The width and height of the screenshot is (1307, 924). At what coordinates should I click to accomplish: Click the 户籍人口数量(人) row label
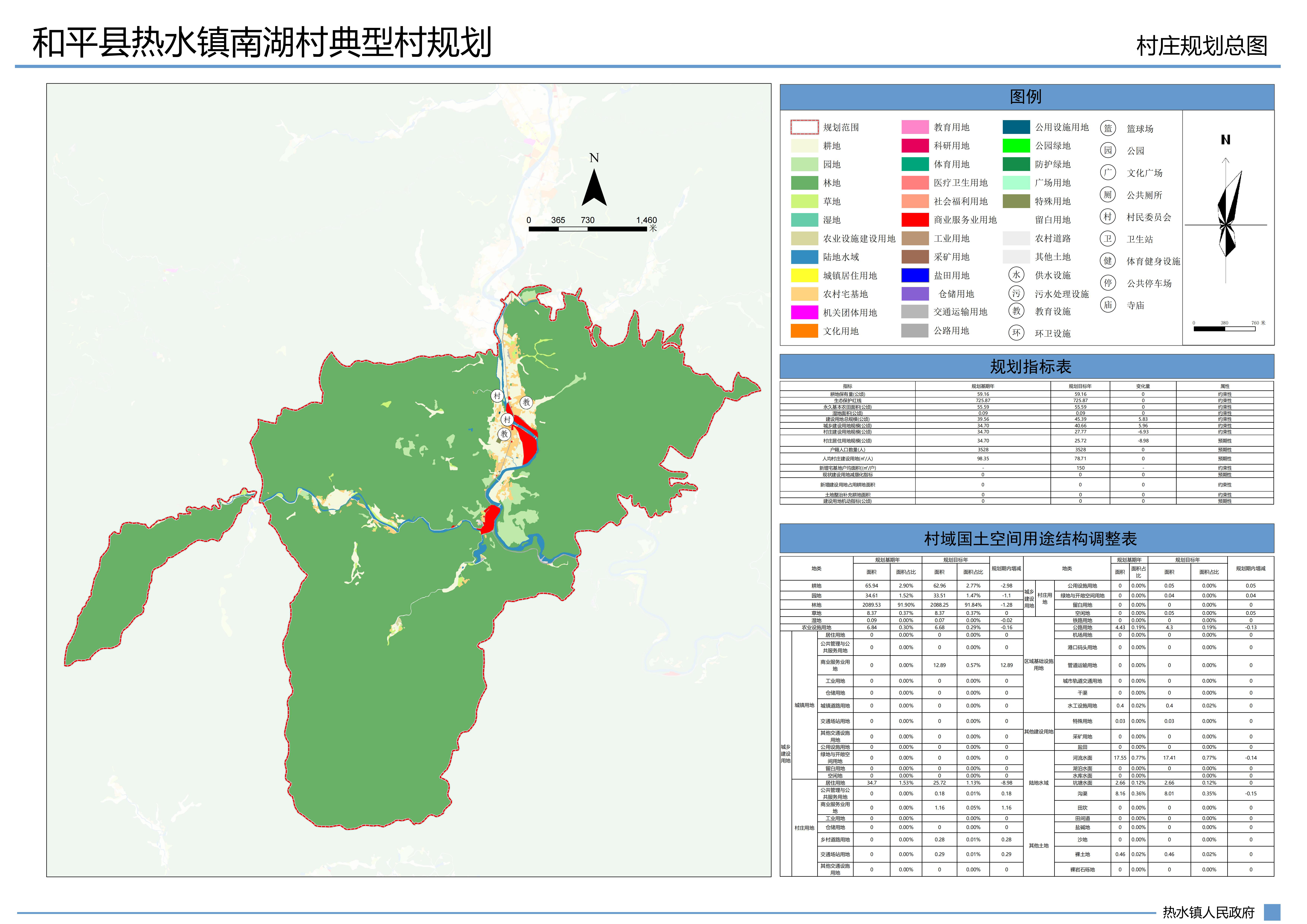[848, 450]
